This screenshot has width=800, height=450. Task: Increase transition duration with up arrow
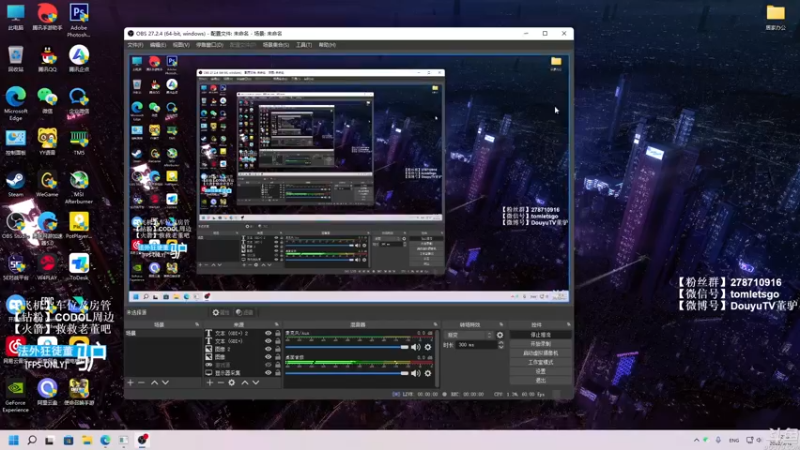click(x=501, y=343)
